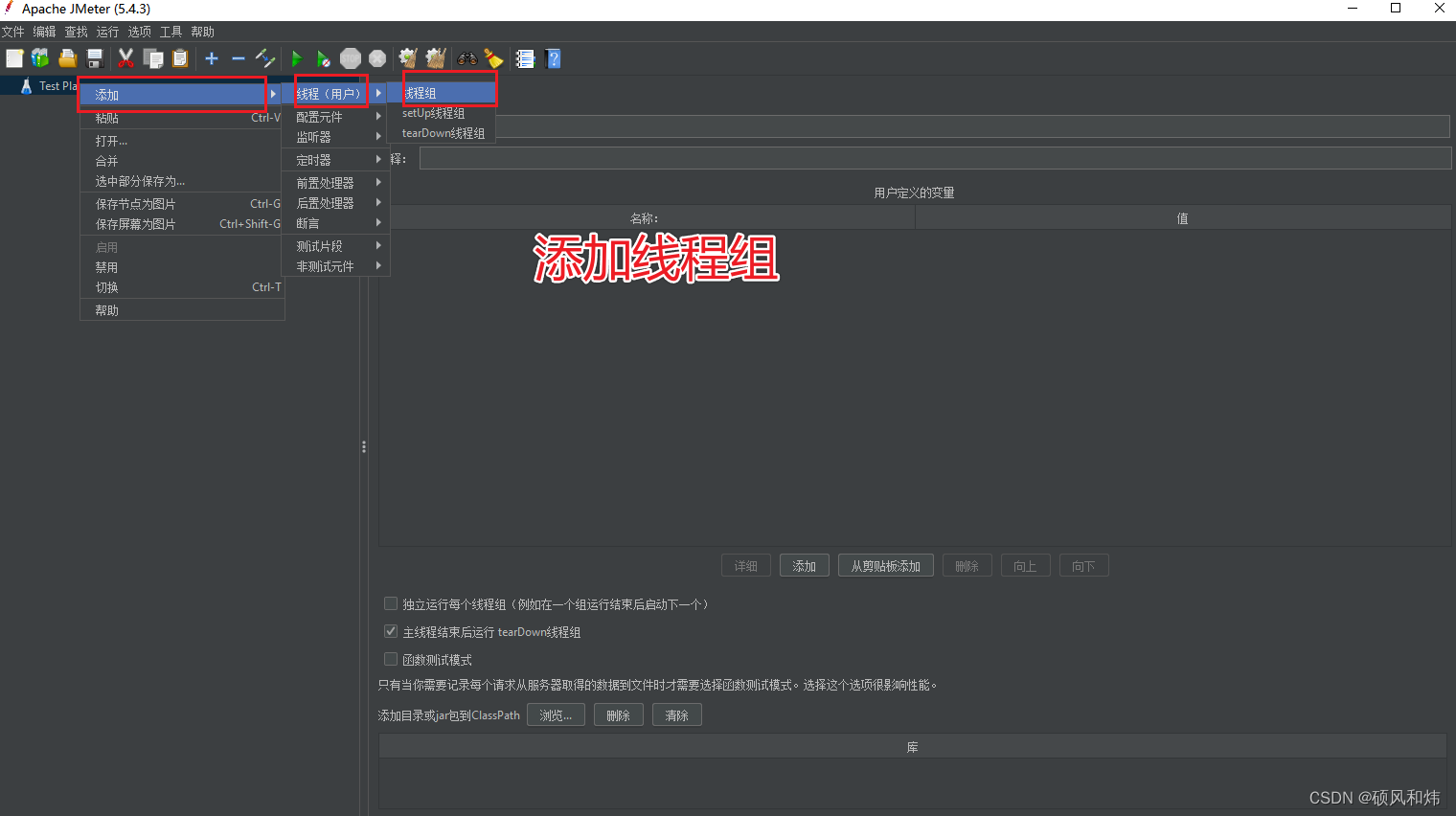Click the Cut scissors icon
The height and width of the screenshot is (816, 1456).
tap(125, 58)
